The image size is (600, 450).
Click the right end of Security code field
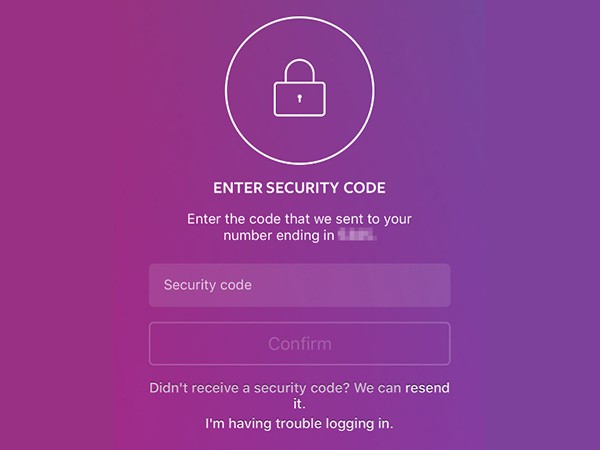(436, 285)
